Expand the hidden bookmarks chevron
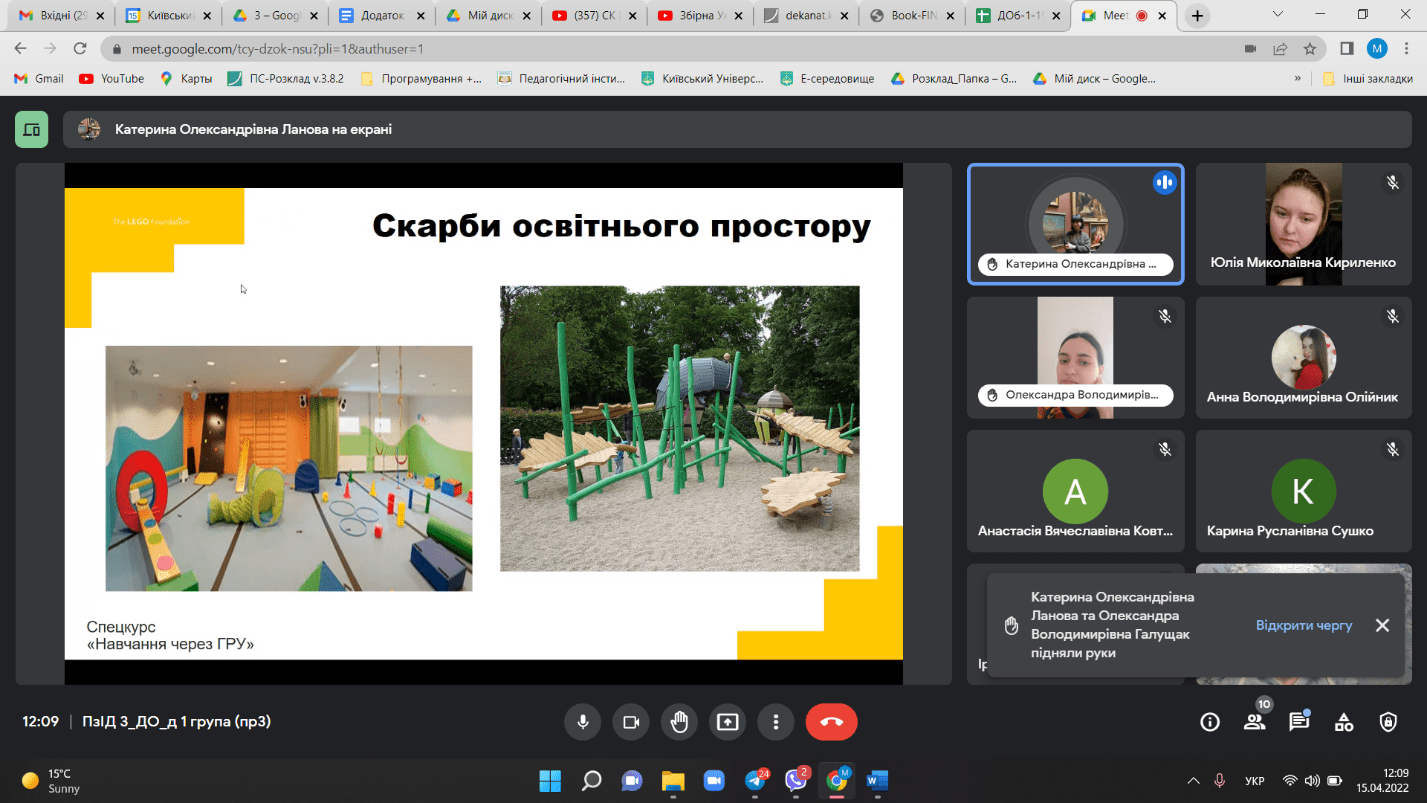Viewport: 1427px width, 803px height. pyautogui.click(x=1298, y=78)
